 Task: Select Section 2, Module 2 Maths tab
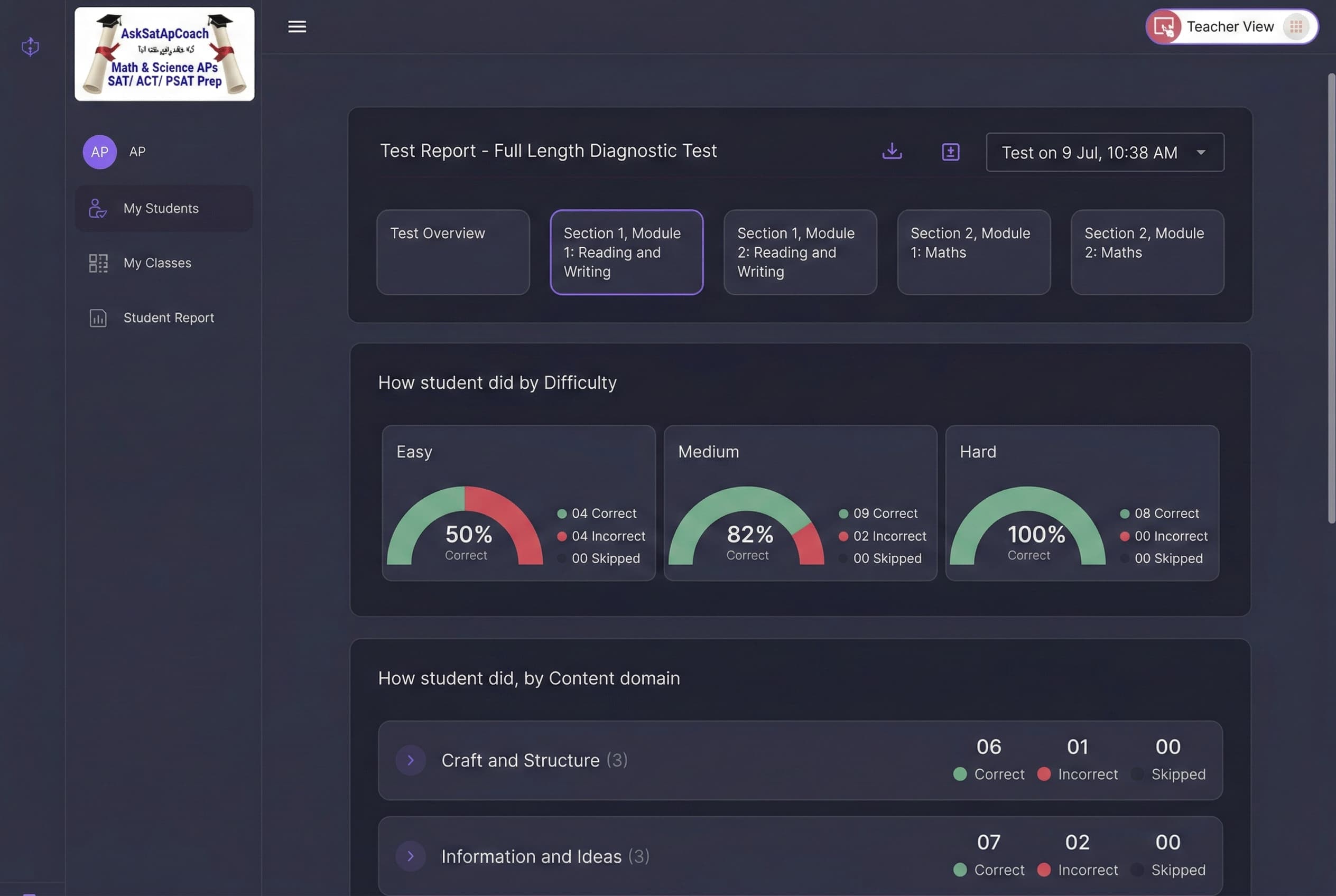[1147, 252]
